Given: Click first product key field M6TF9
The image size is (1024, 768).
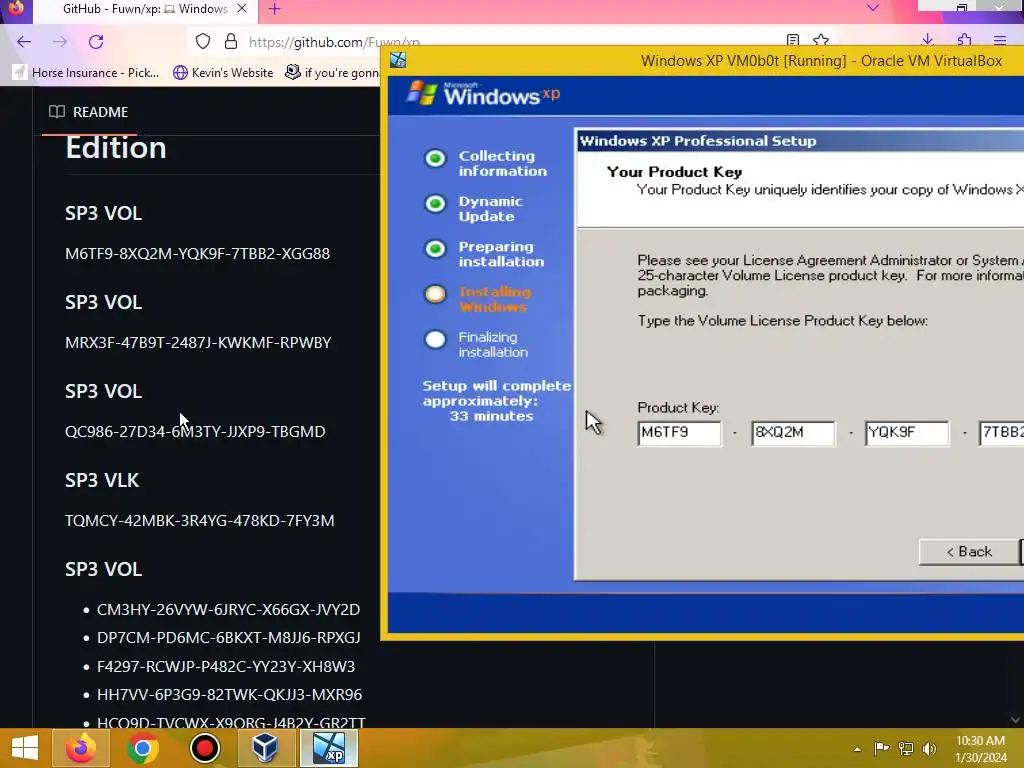Looking at the screenshot, I should point(679,433).
